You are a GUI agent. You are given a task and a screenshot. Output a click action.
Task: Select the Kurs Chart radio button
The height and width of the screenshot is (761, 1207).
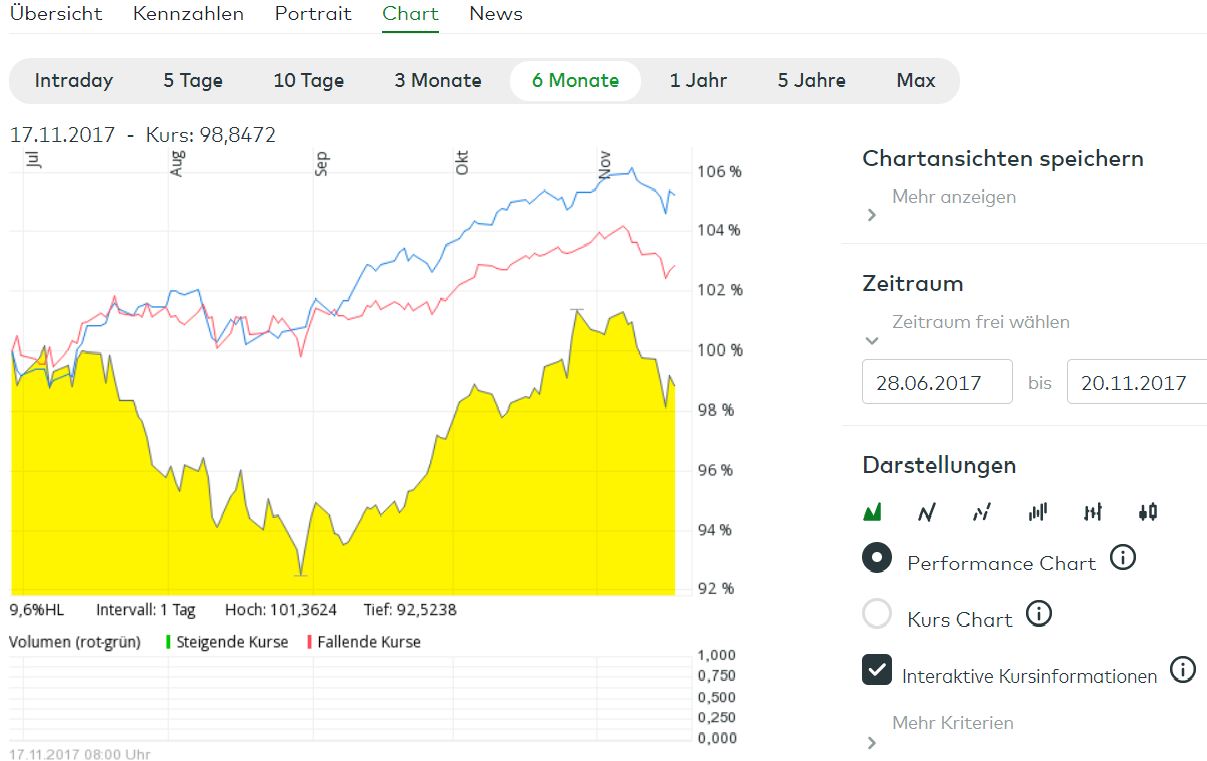(877, 614)
